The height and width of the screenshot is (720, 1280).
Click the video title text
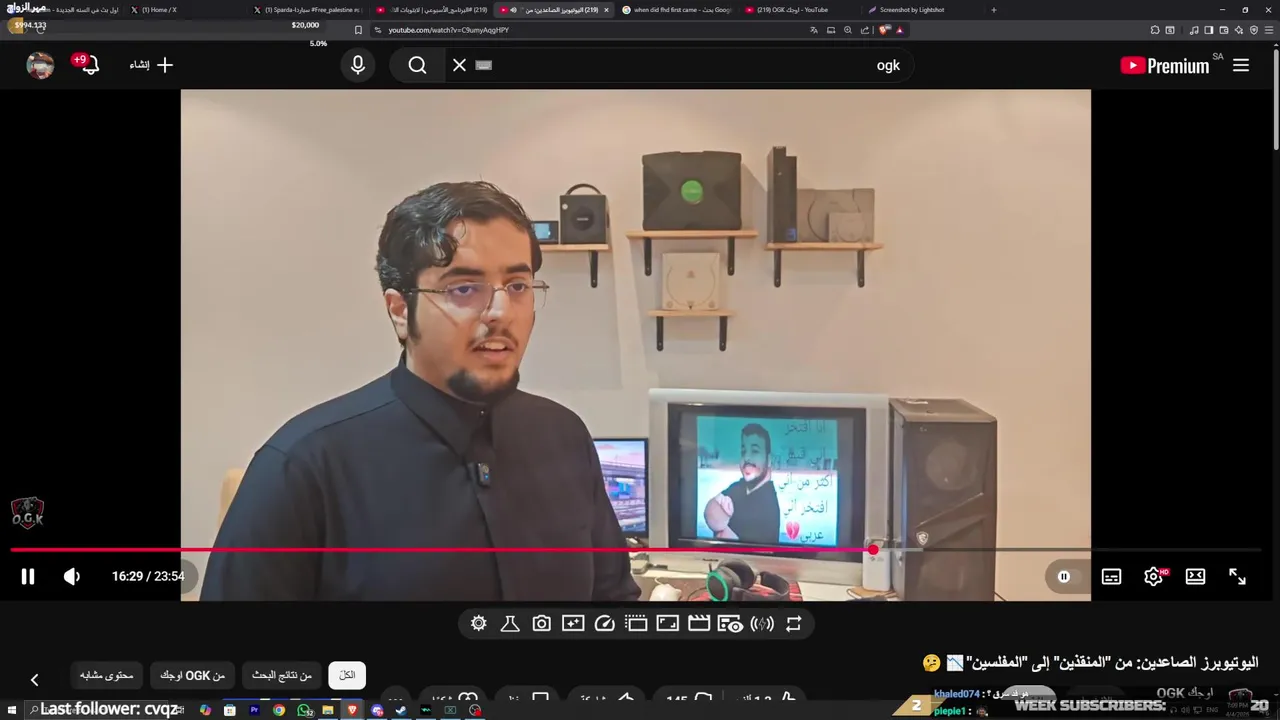coord(1089,662)
